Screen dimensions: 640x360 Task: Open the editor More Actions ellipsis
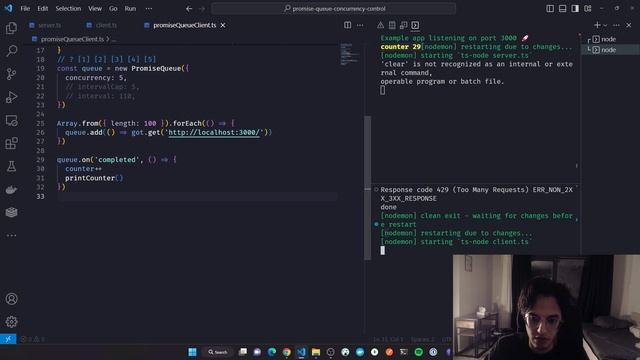point(360,25)
